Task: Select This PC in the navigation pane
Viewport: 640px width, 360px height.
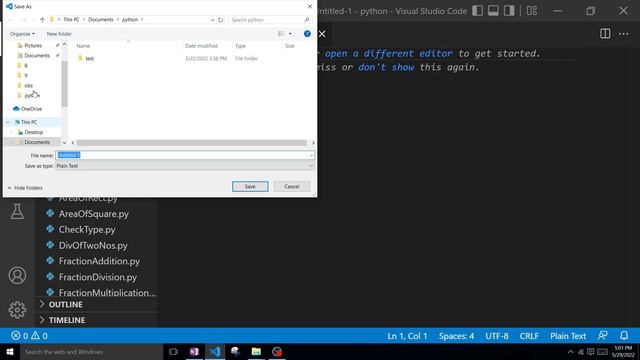Action: 29,122
